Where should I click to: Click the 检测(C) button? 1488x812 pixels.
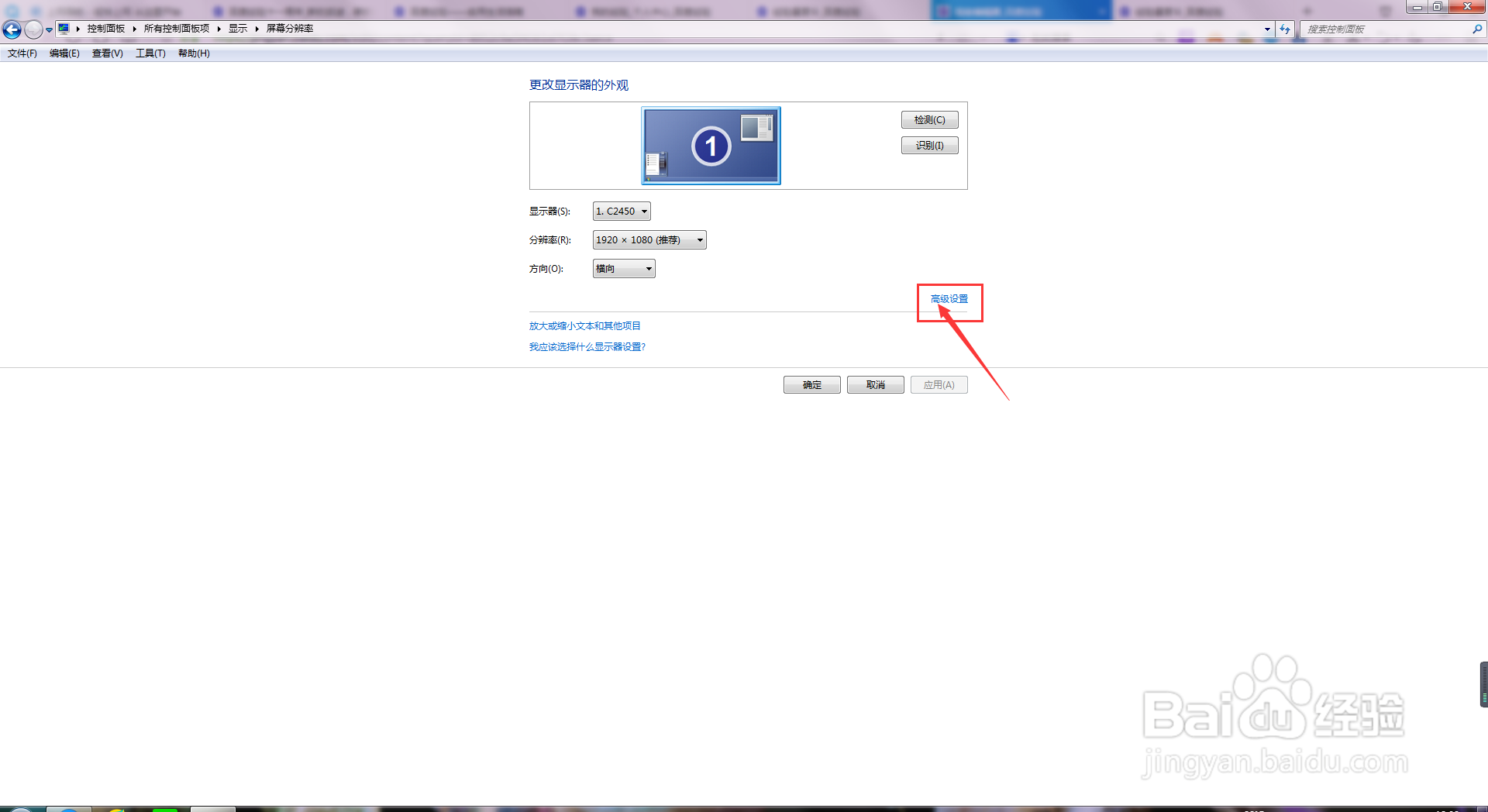pos(929,120)
